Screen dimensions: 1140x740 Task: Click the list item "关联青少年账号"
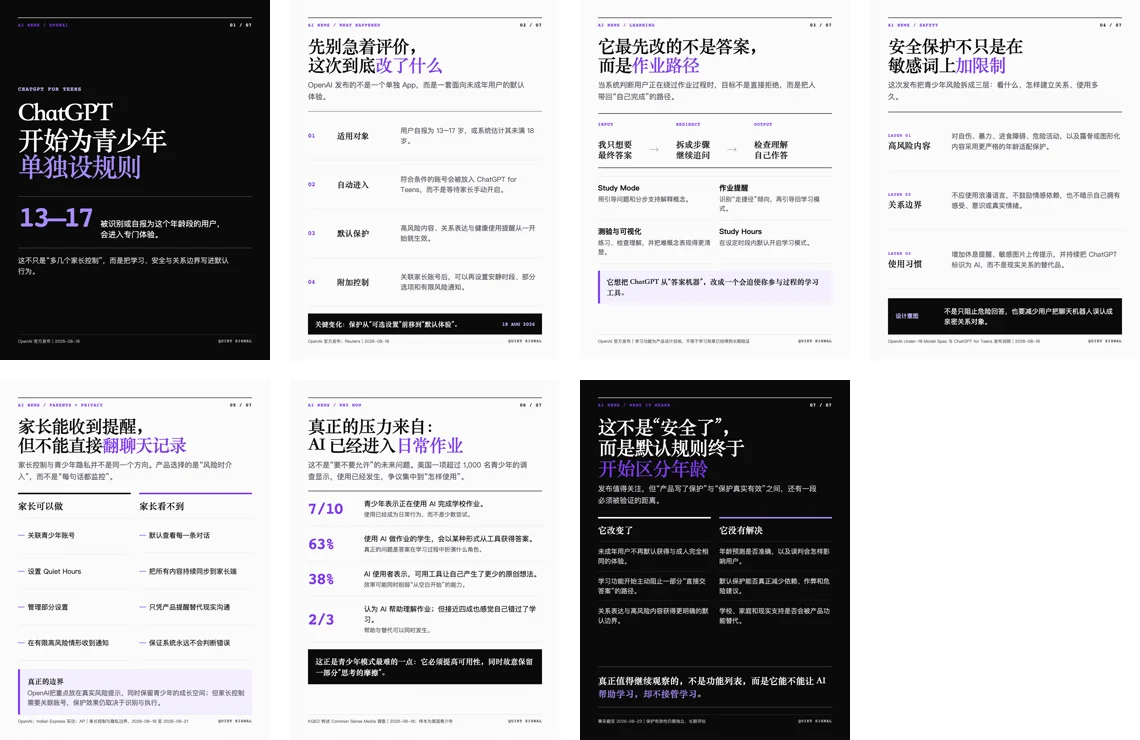51,535
